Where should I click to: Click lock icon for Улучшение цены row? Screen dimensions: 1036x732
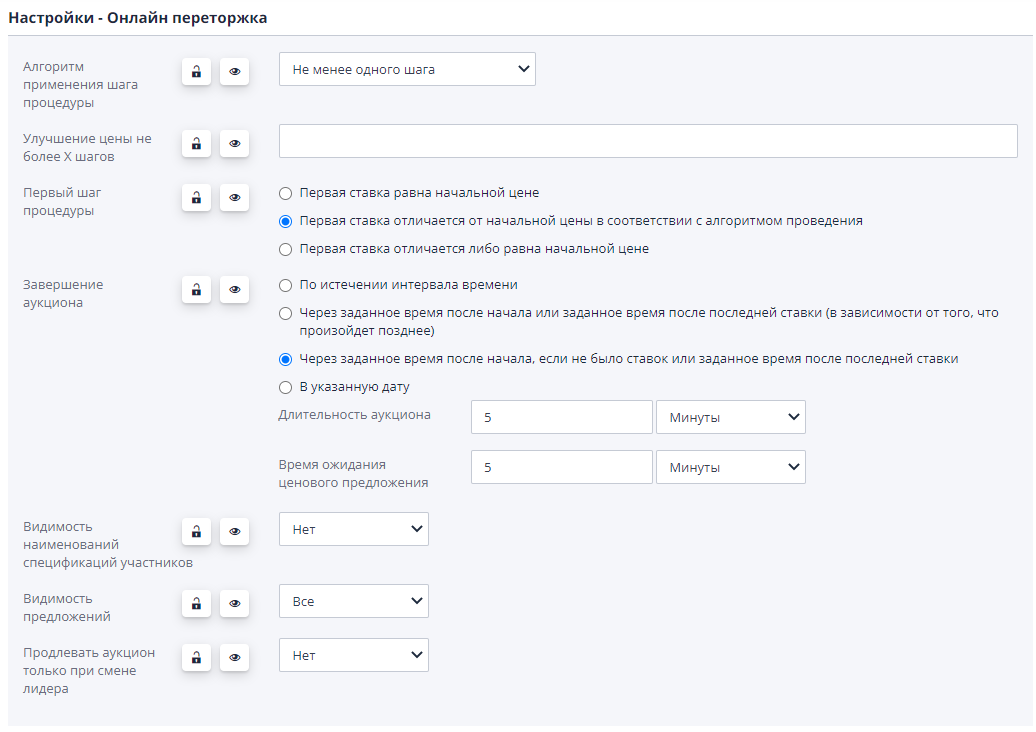pyautogui.click(x=196, y=144)
